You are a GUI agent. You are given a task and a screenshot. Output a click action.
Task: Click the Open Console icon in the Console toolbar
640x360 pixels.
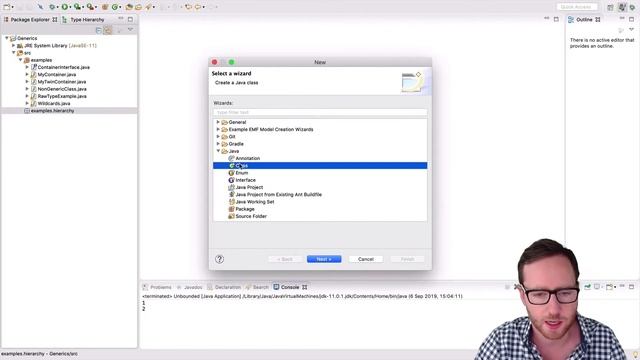point(609,287)
